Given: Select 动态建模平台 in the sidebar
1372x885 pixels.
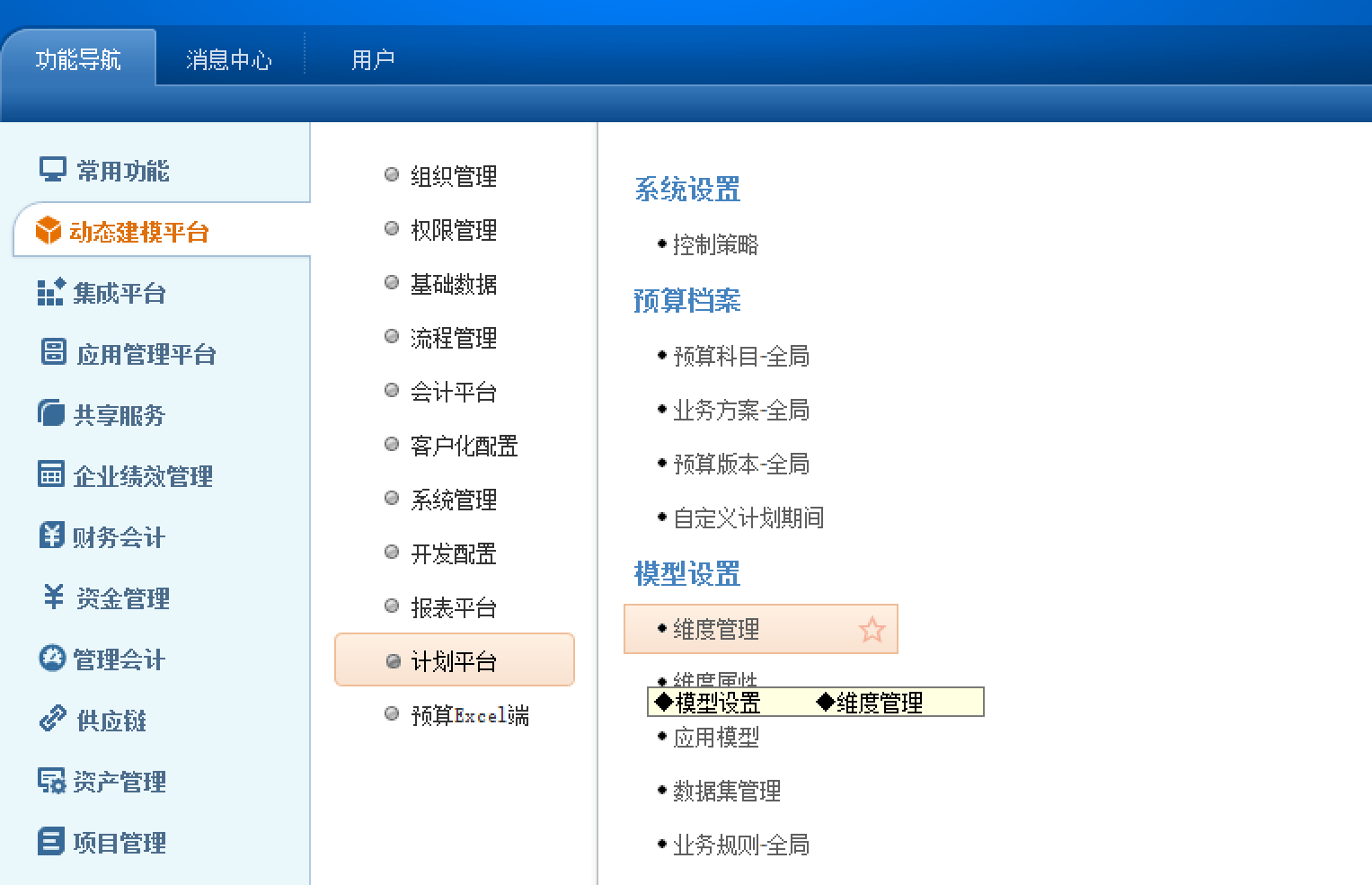Looking at the screenshot, I should coord(139,232).
